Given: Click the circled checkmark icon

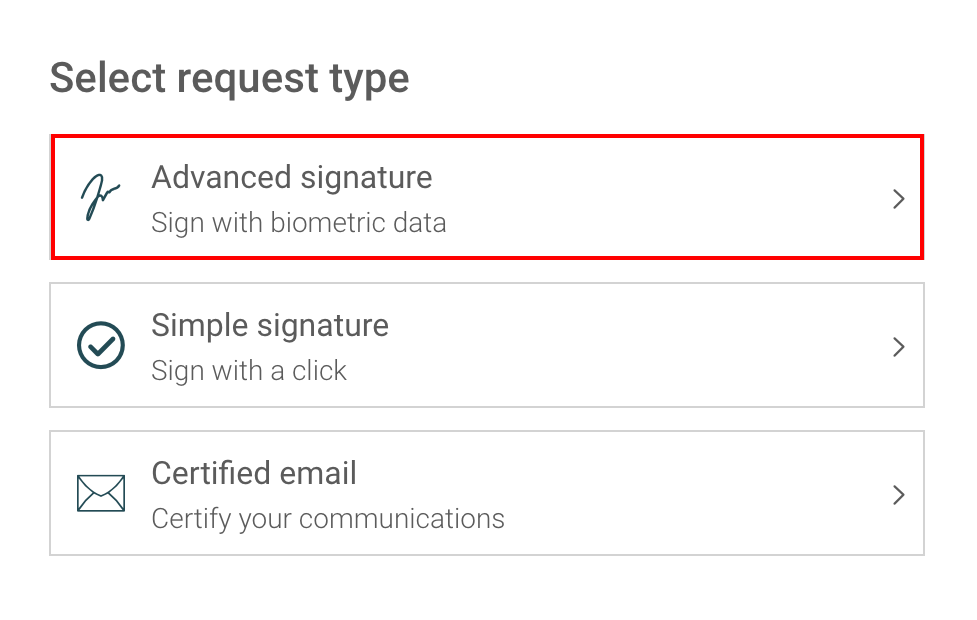Looking at the screenshot, I should (101, 345).
